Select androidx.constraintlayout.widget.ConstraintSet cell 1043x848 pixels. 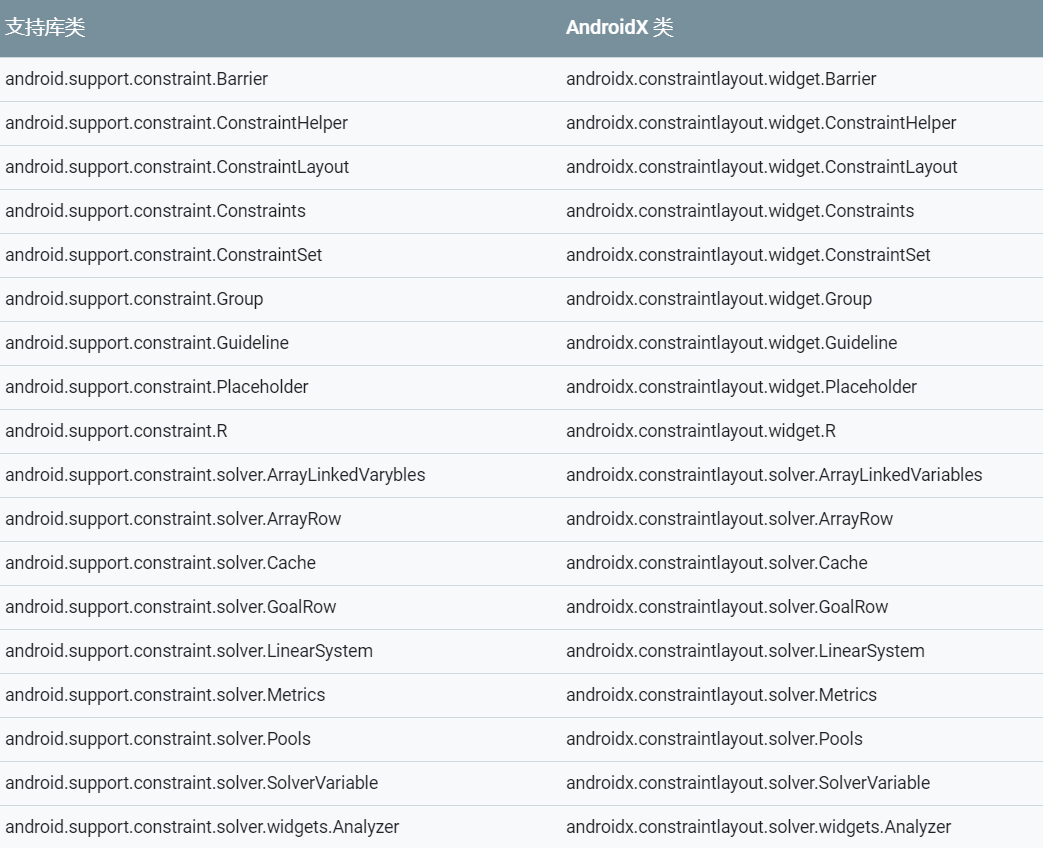point(748,255)
